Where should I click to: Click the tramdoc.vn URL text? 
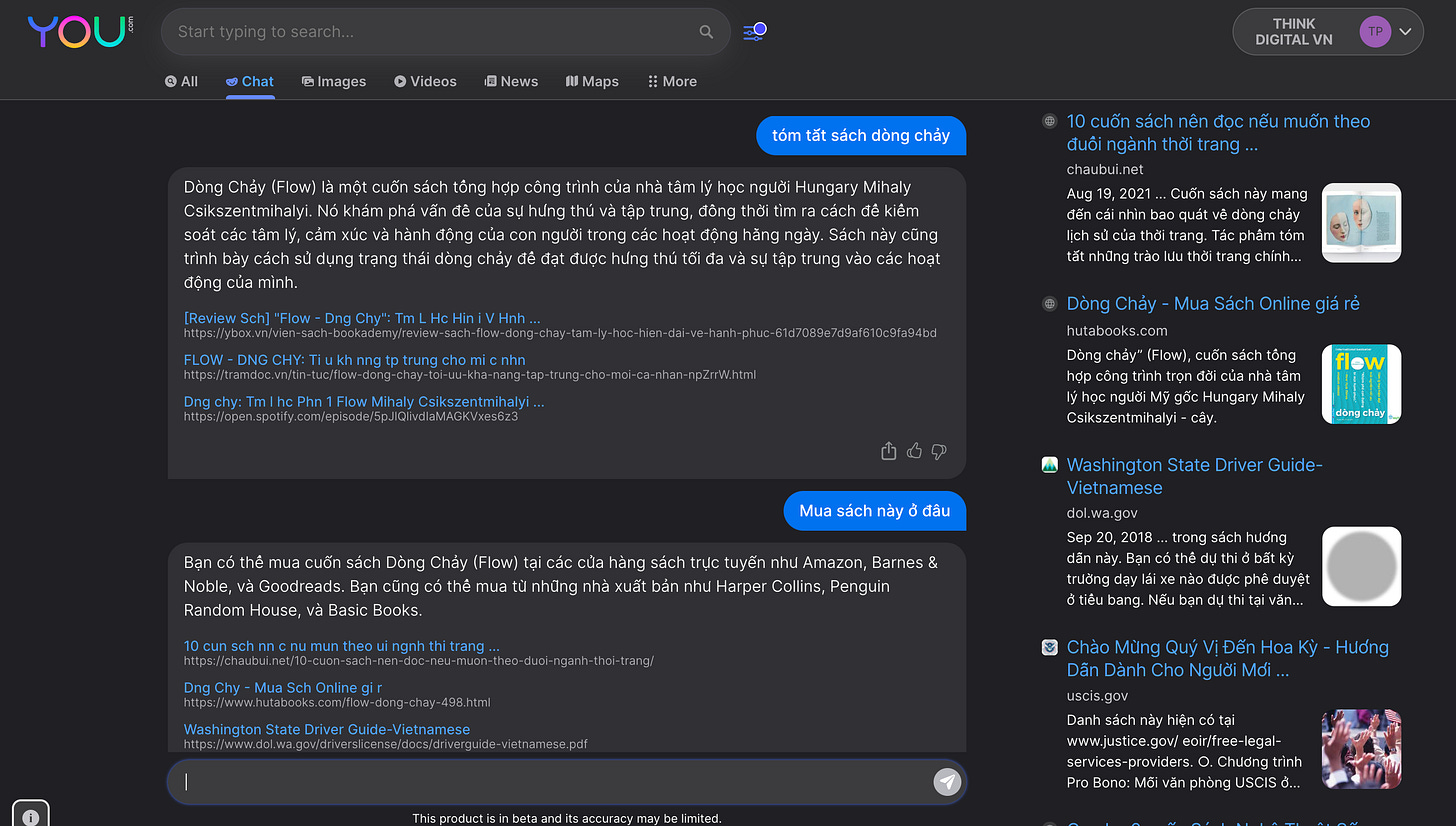(470, 375)
